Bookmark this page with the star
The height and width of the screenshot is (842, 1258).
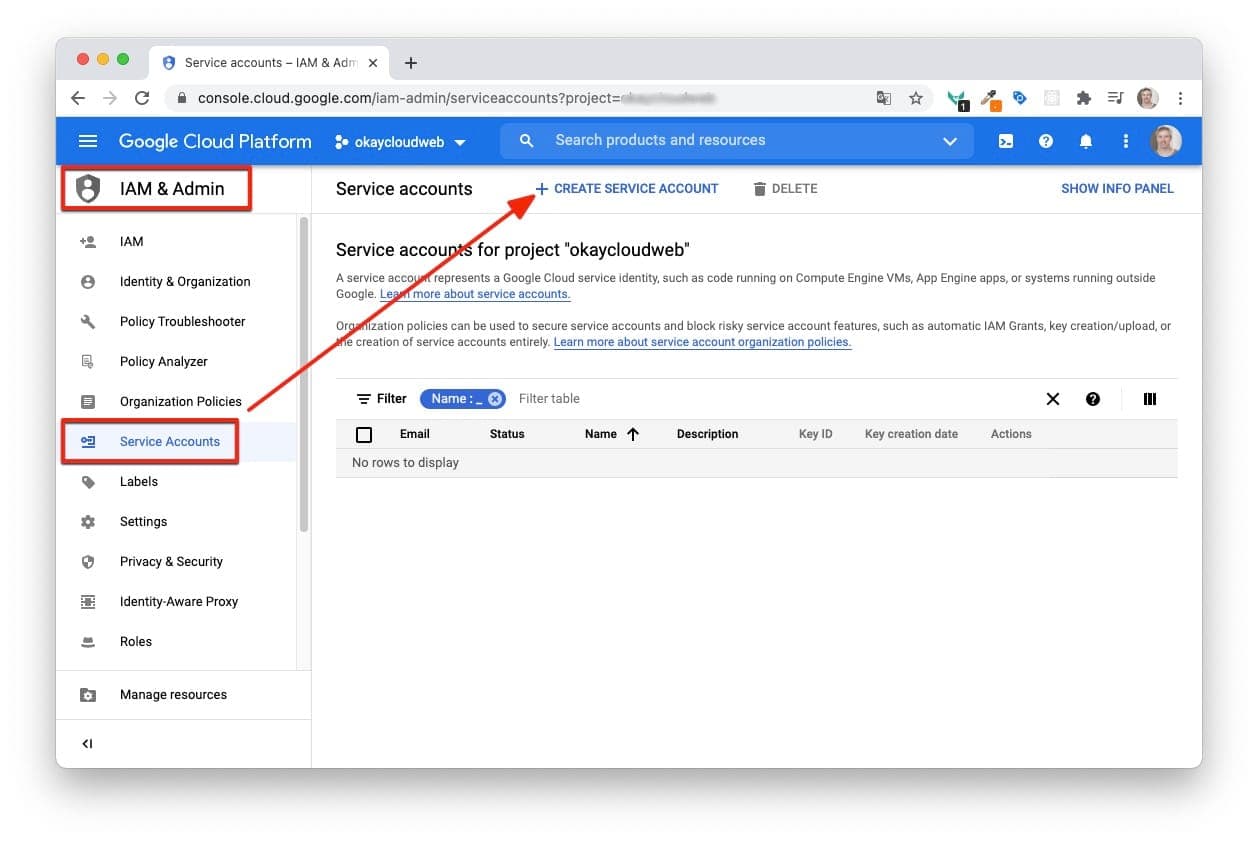916,98
